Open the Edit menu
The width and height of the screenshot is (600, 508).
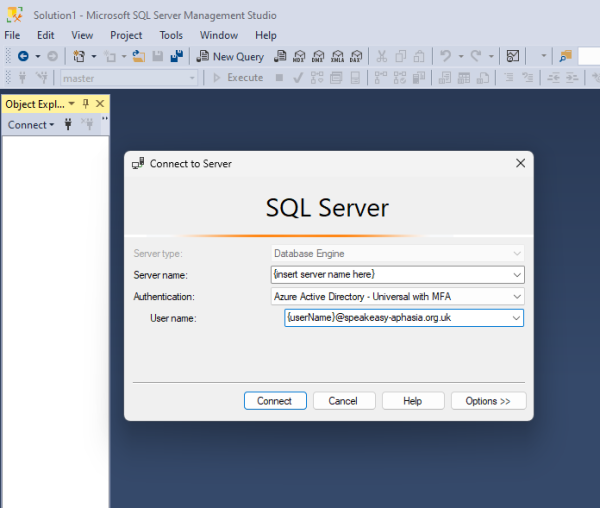(x=46, y=35)
